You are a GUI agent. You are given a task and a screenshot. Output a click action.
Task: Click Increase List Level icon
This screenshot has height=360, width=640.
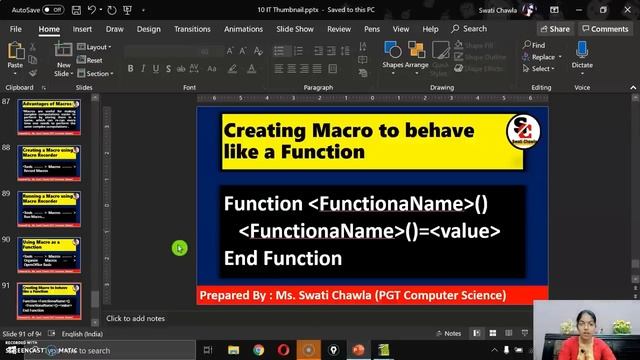click(x=331, y=51)
